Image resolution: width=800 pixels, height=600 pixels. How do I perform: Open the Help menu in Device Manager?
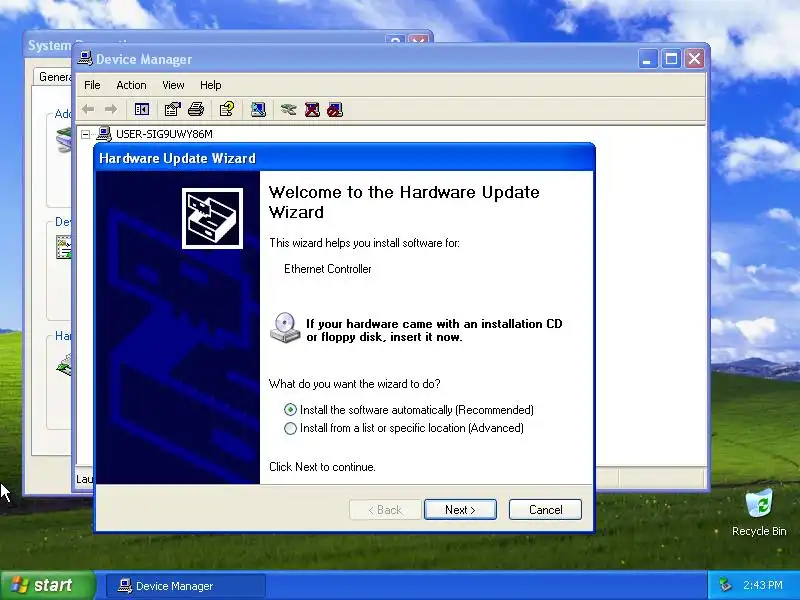(210, 85)
